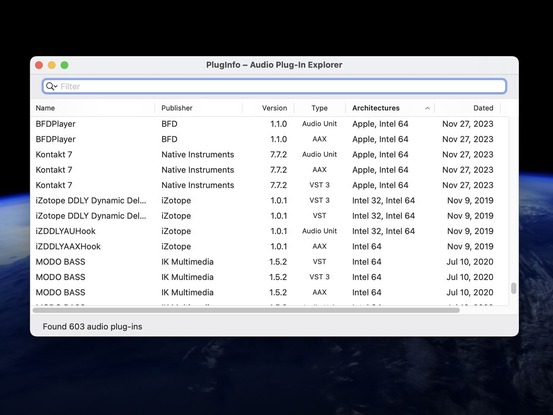Click version 7.7.2 in Kontakt 7 Audio Unit row
The image size is (553, 415).
pos(279,154)
